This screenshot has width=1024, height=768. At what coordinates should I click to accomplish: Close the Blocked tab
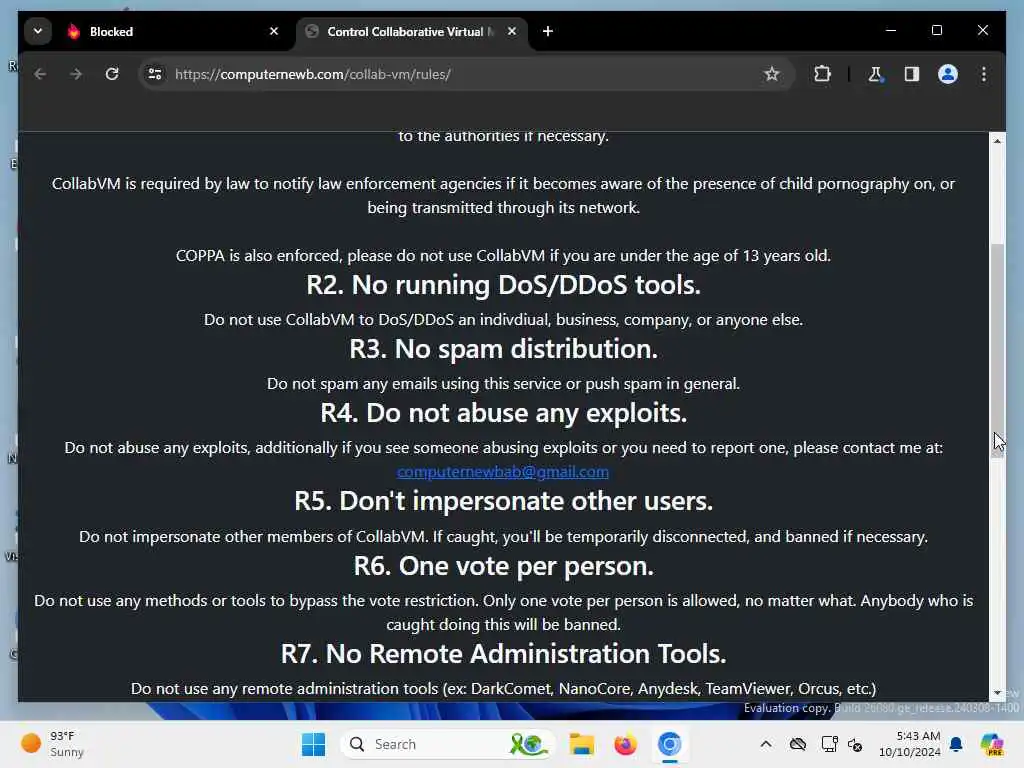(x=274, y=31)
